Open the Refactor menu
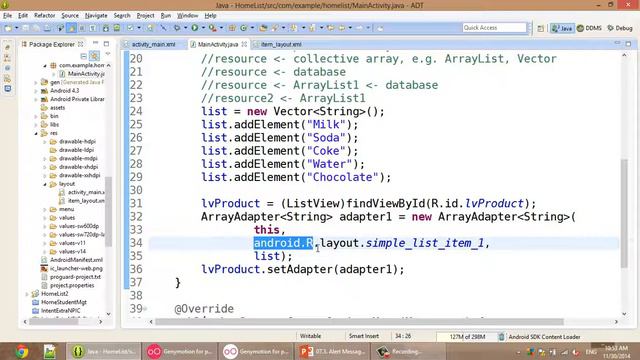 44,16
